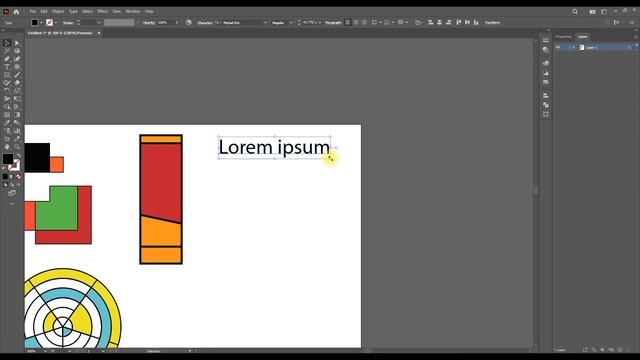
Task: Set paint type to solid Color
Action: click(x=5, y=177)
